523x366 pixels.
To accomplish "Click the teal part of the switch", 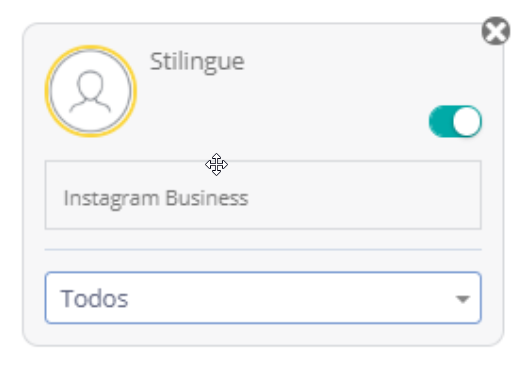I will [440, 121].
